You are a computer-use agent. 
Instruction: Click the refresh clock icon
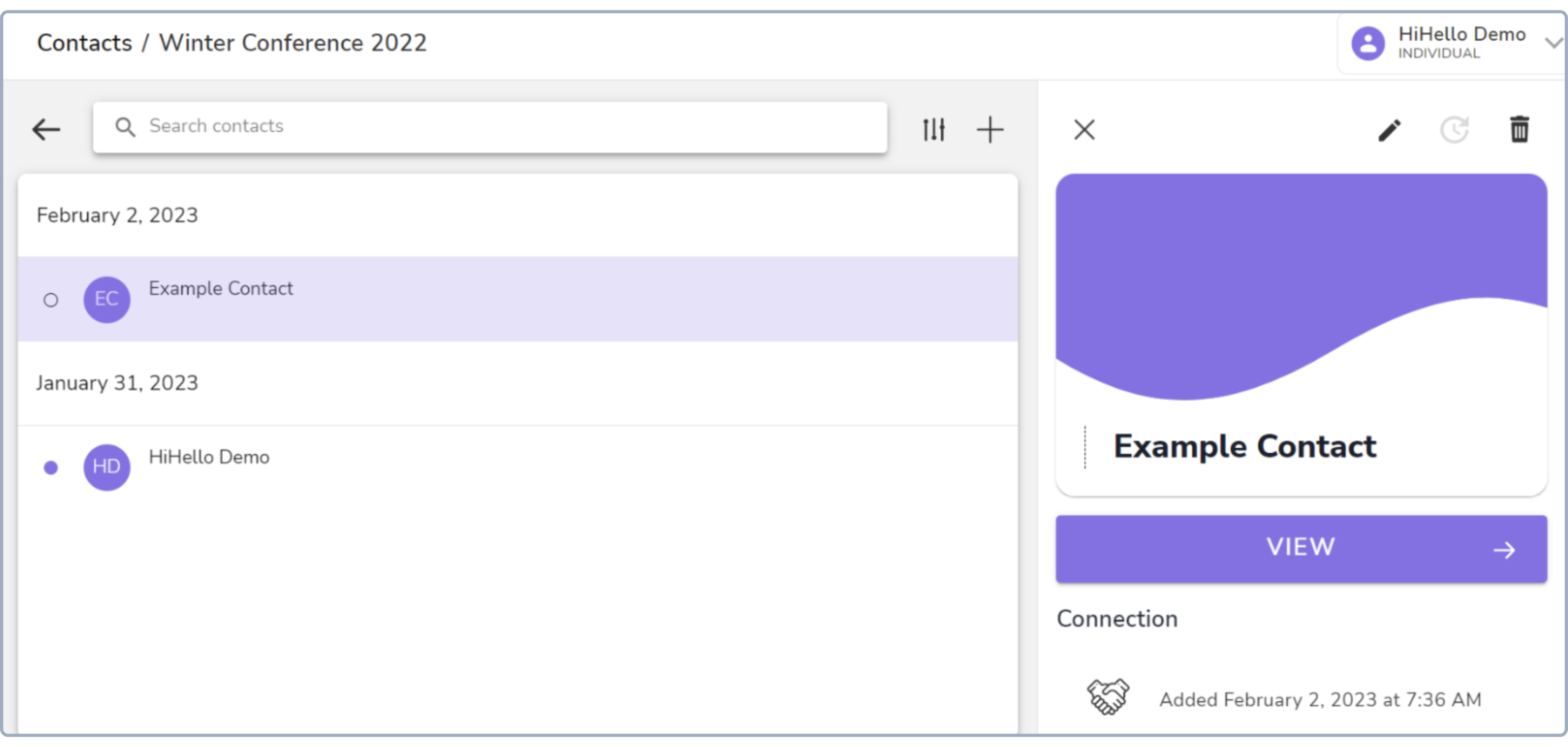(1454, 130)
